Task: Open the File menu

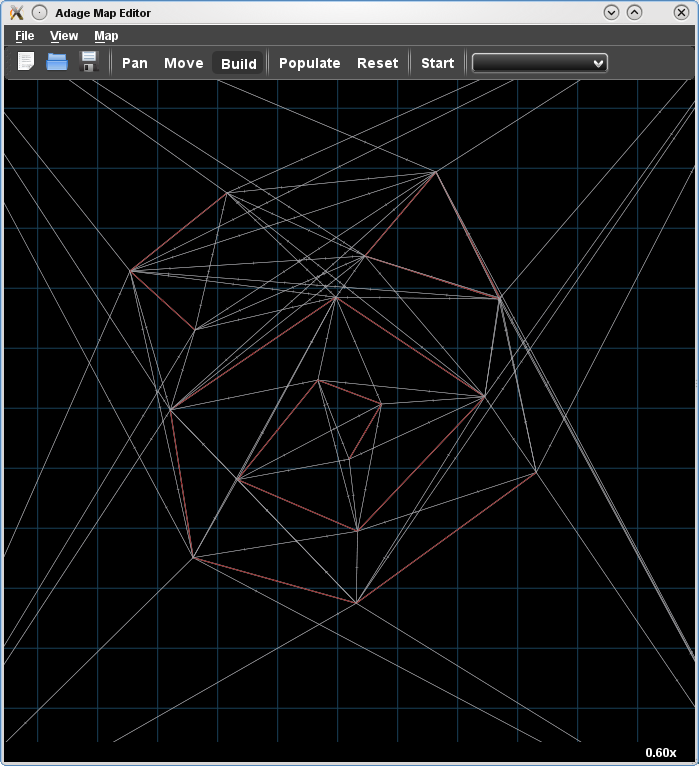Action: 25,36
